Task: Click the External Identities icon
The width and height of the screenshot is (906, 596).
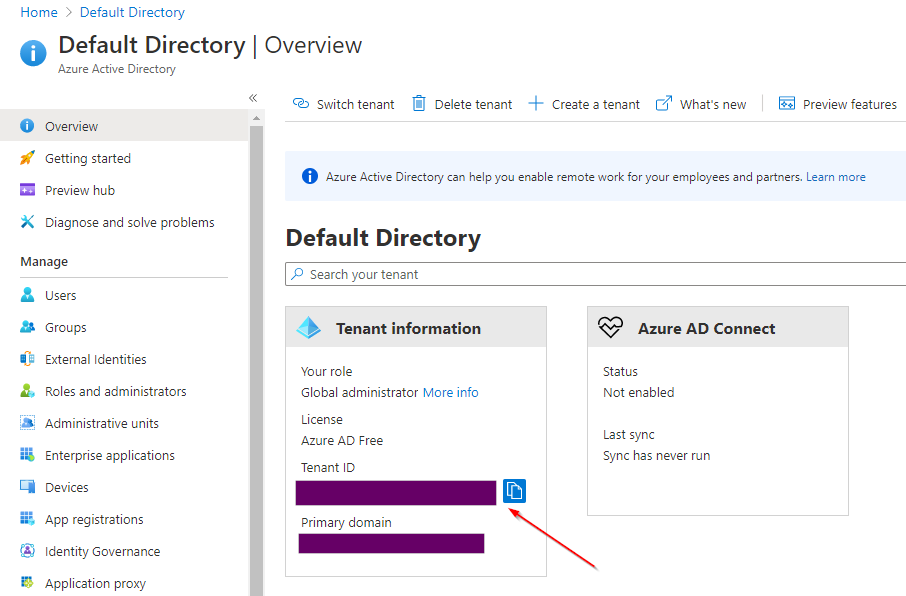Action: pos(27,359)
